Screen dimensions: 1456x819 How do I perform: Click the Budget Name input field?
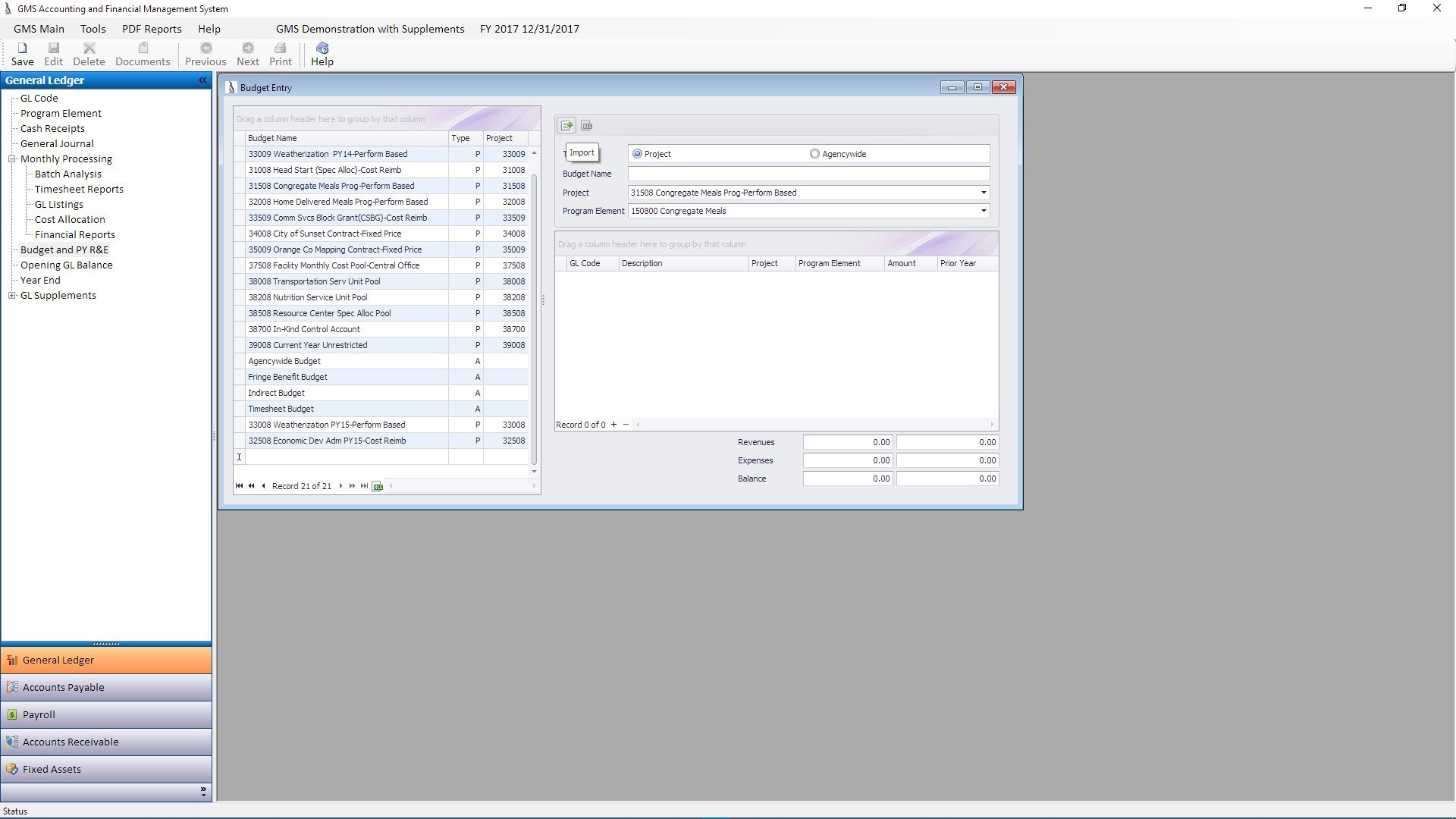click(808, 174)
